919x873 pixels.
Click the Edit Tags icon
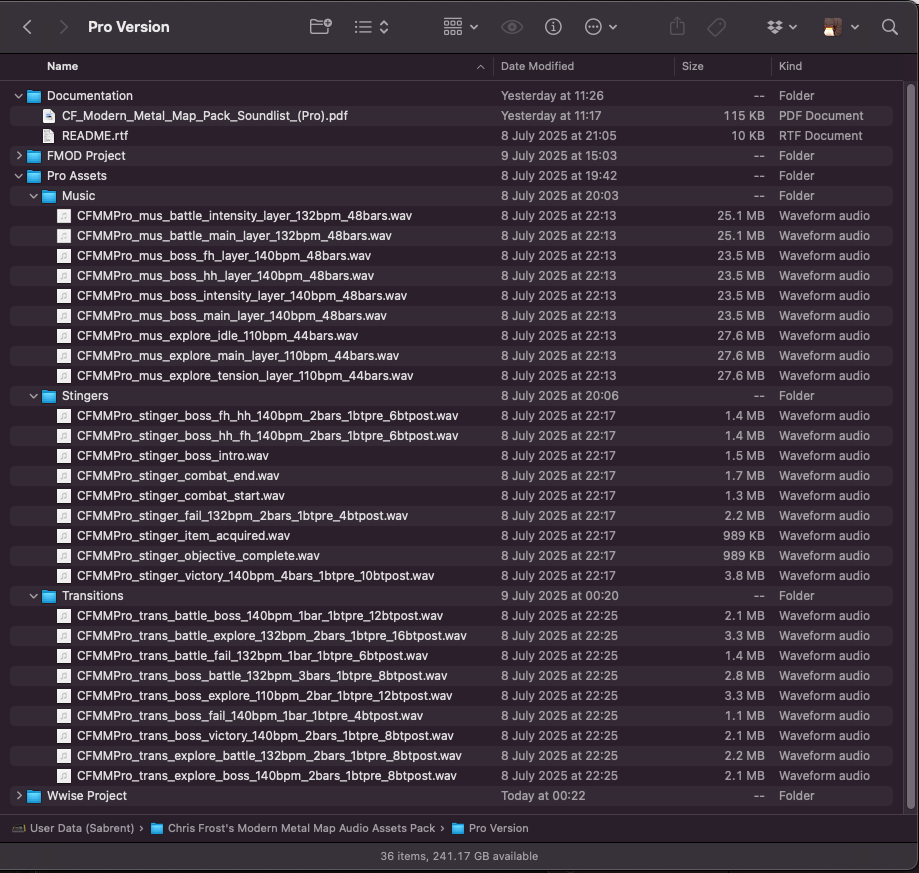click(716, 27)
